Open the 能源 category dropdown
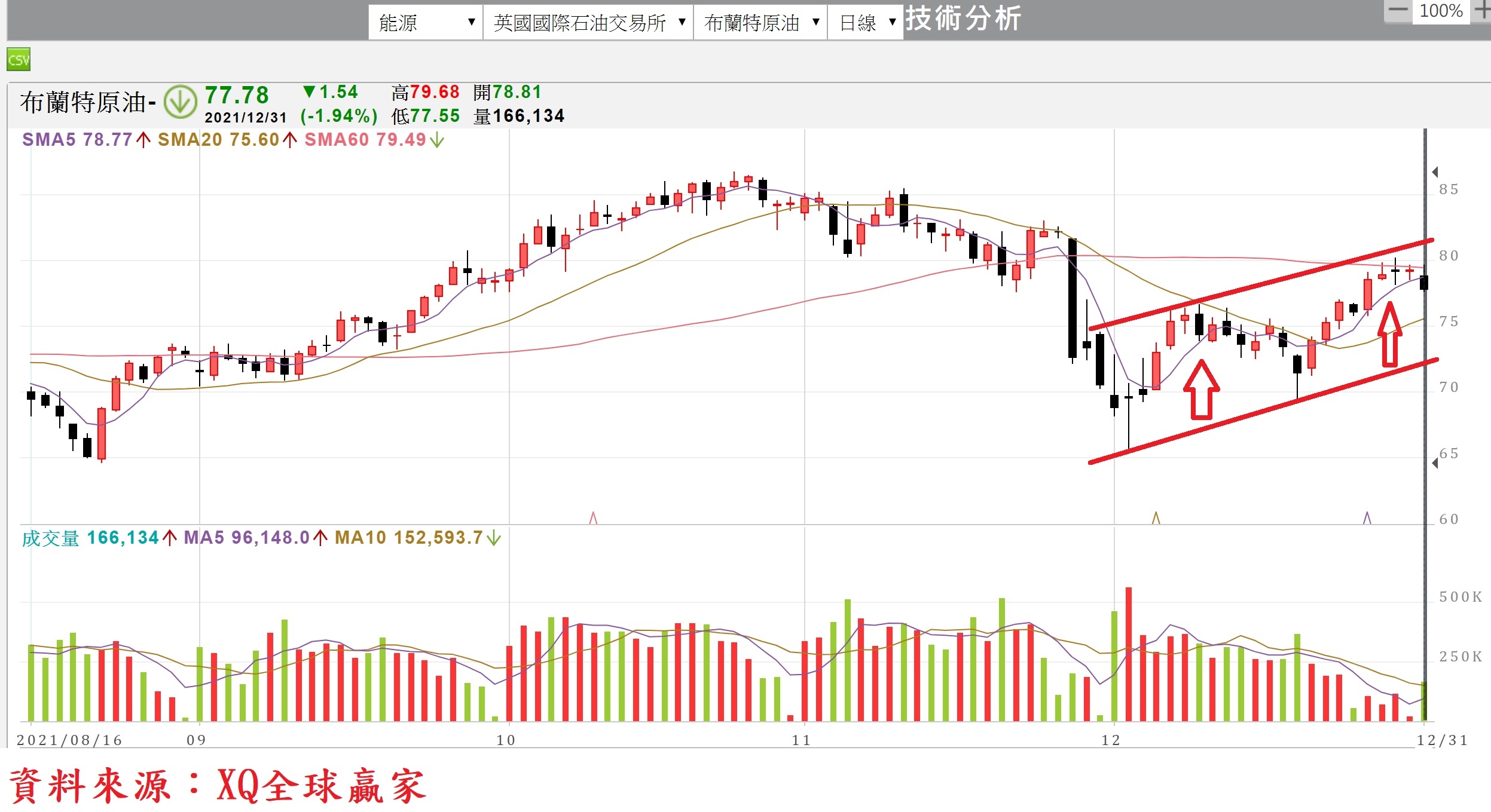Screen dimensions: 1491x812 [426, 23]
